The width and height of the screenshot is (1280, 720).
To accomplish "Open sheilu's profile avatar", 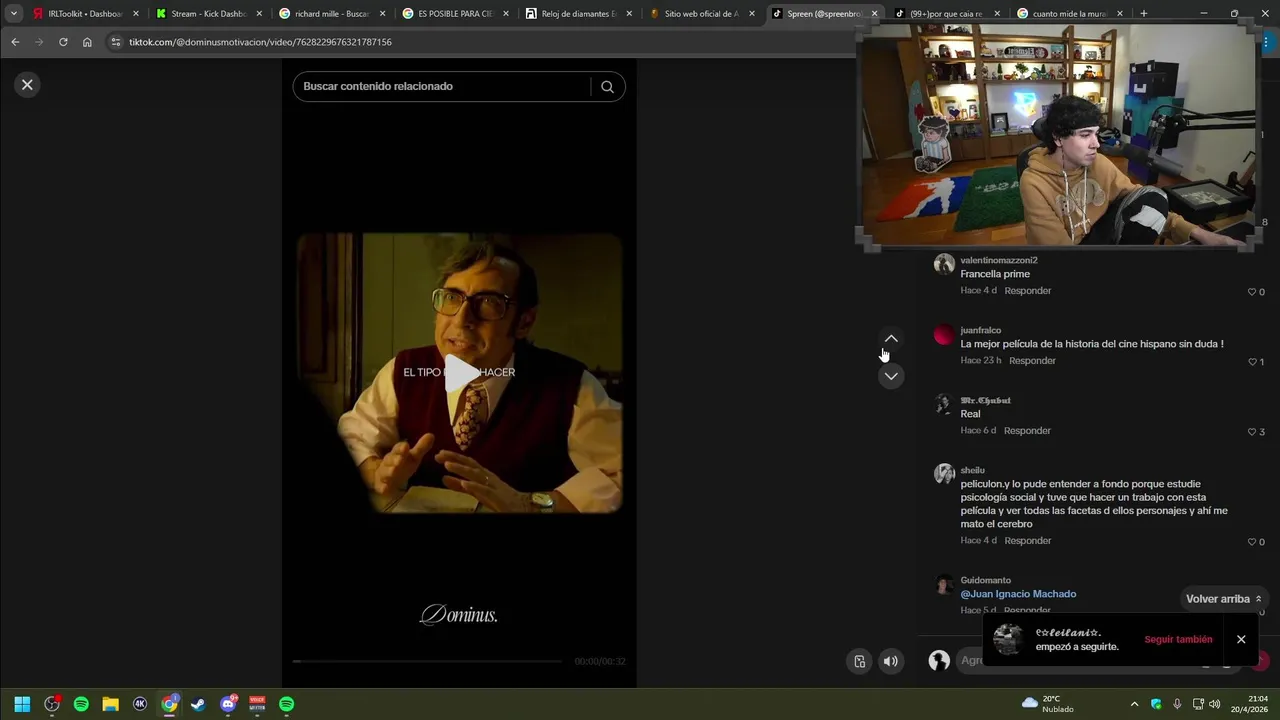I will coord(944,474).
